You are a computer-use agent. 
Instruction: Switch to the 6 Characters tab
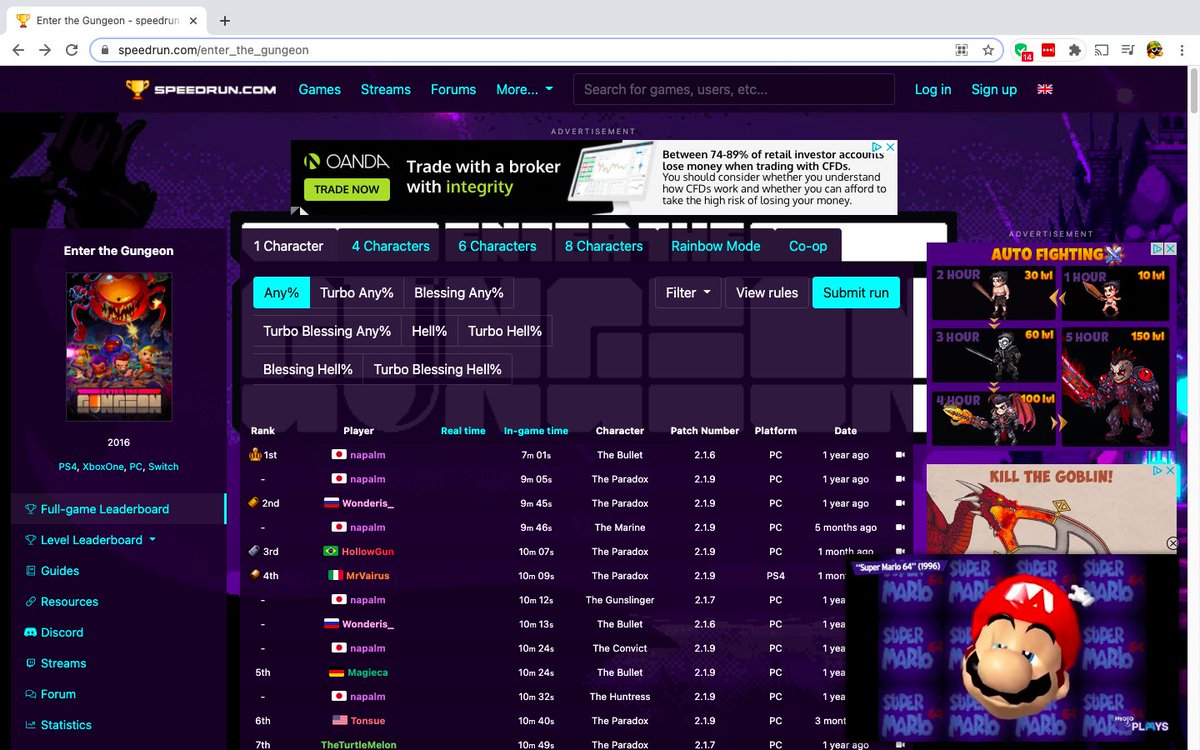pyautogui.click(x=497, y=246)
